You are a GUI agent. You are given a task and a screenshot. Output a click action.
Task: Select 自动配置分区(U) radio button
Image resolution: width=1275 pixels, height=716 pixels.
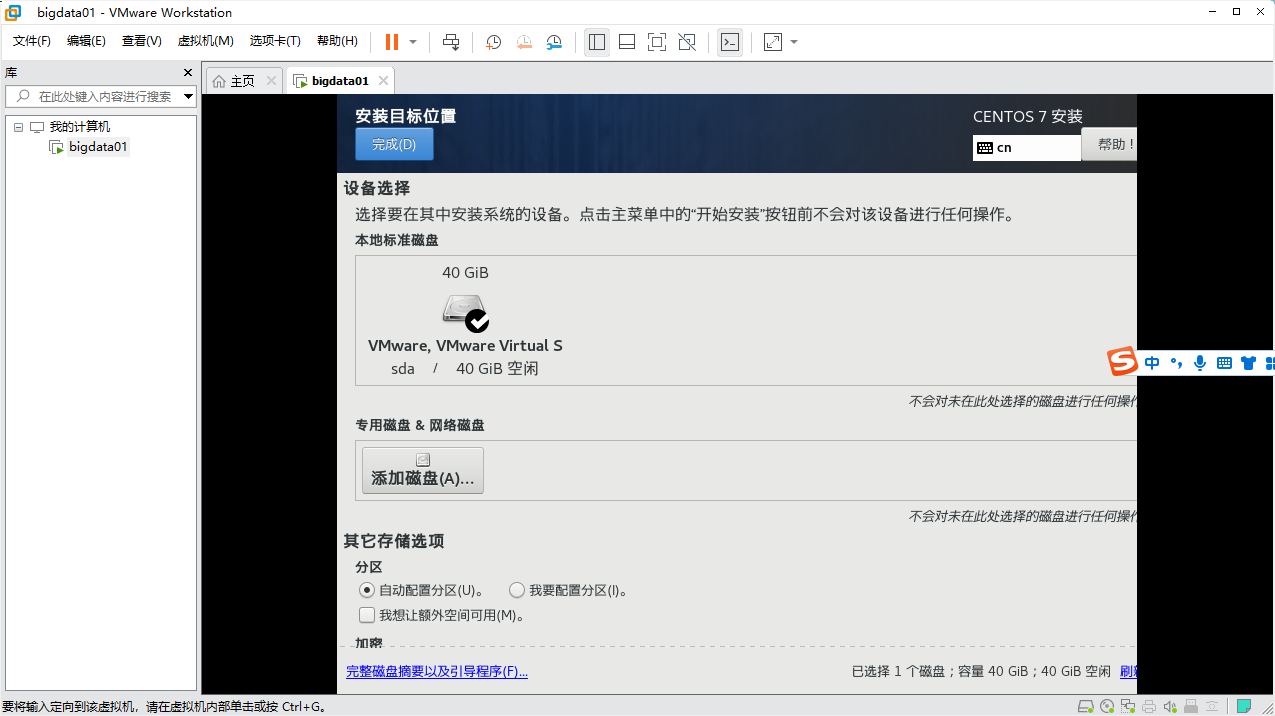tap(366, 590)
